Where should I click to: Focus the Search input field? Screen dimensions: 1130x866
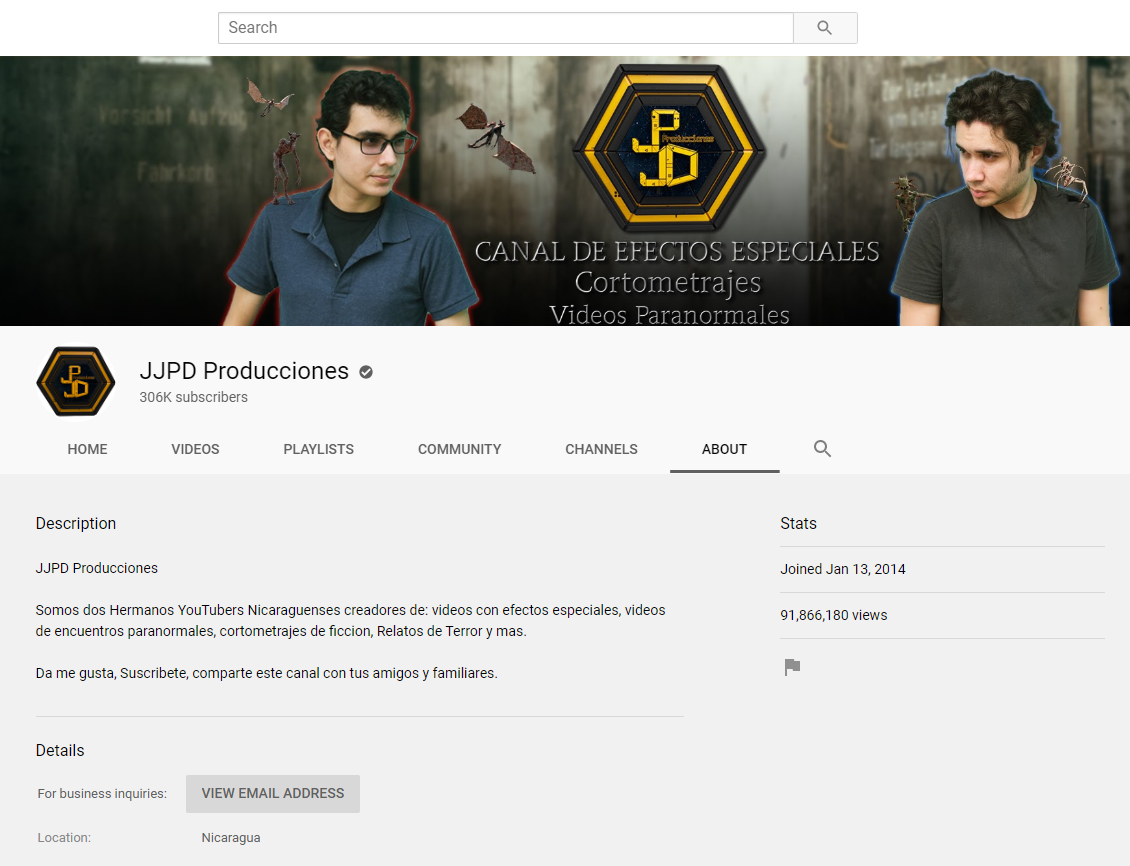(x=506, y=28)
